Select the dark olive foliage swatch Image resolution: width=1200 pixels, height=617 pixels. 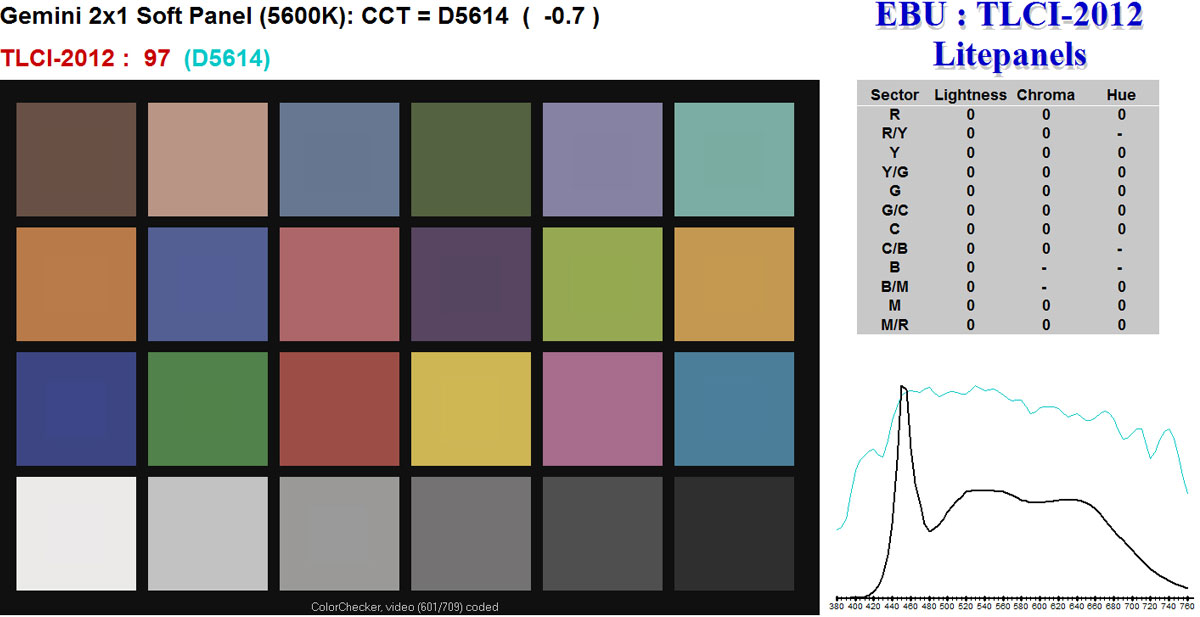click(x=471, y=159)
